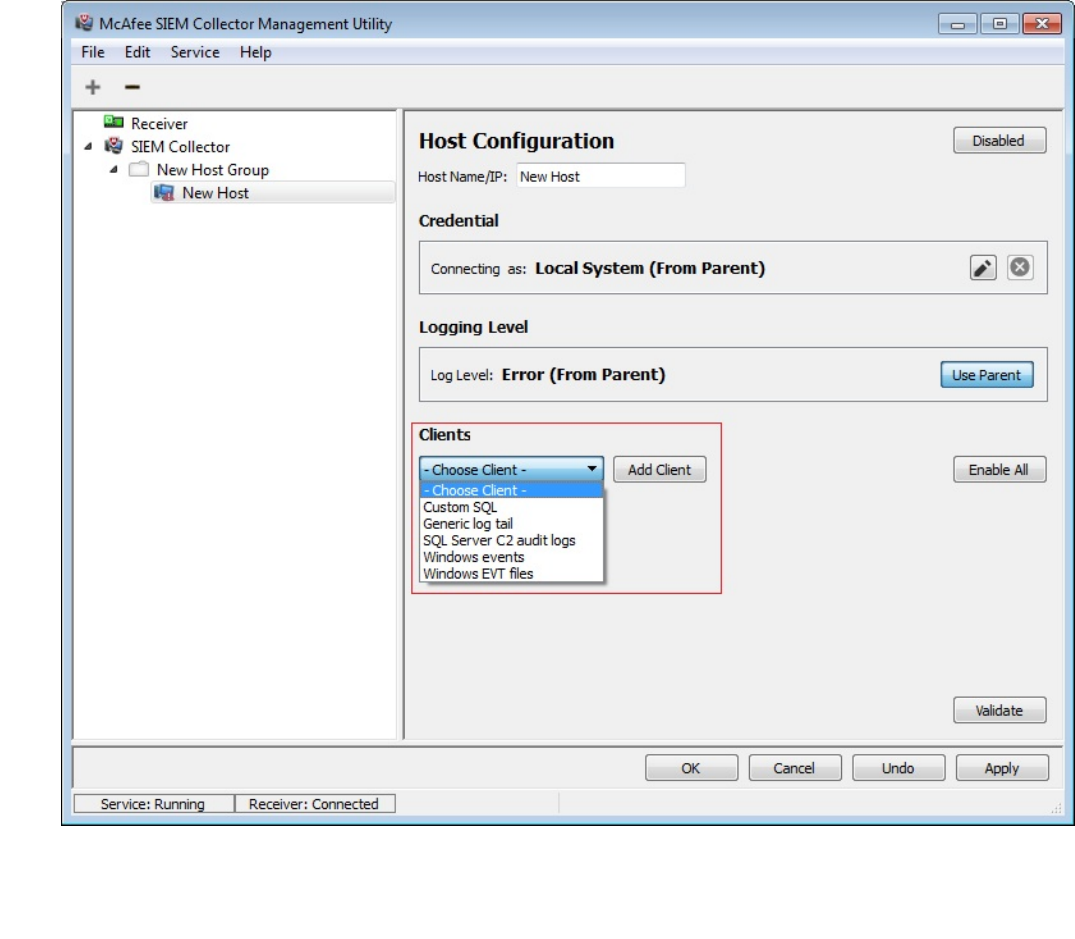Open the Help menu
The height and width of the screenshot is (939, 1075).
click(x=255, y=52)
